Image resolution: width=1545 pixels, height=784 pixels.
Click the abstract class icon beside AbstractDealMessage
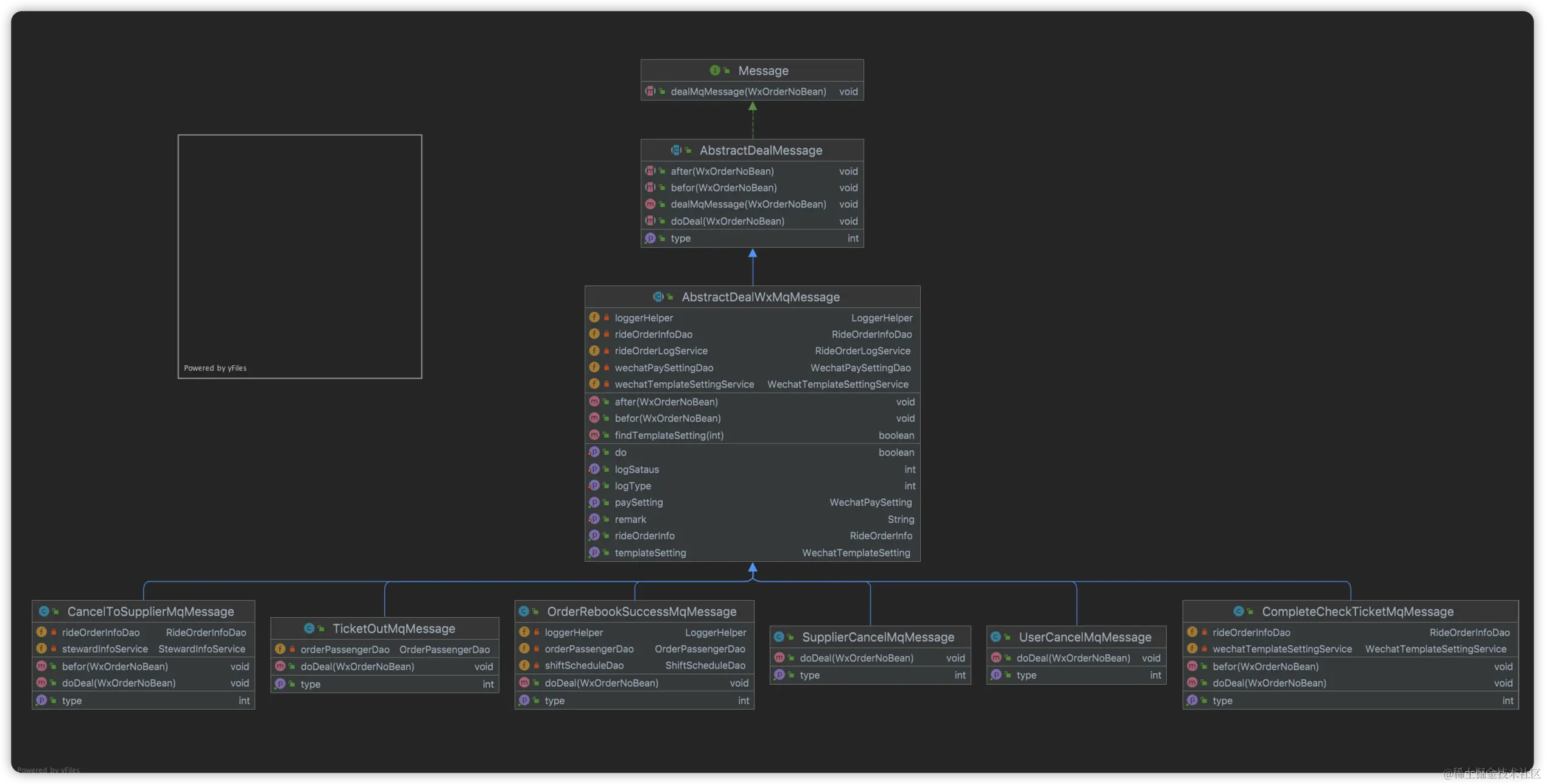[x=676, y=150]
